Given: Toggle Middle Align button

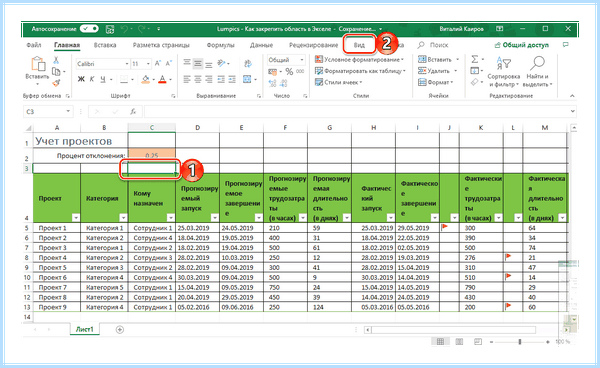Looking at the screenshot, I should tap(198, 64).
